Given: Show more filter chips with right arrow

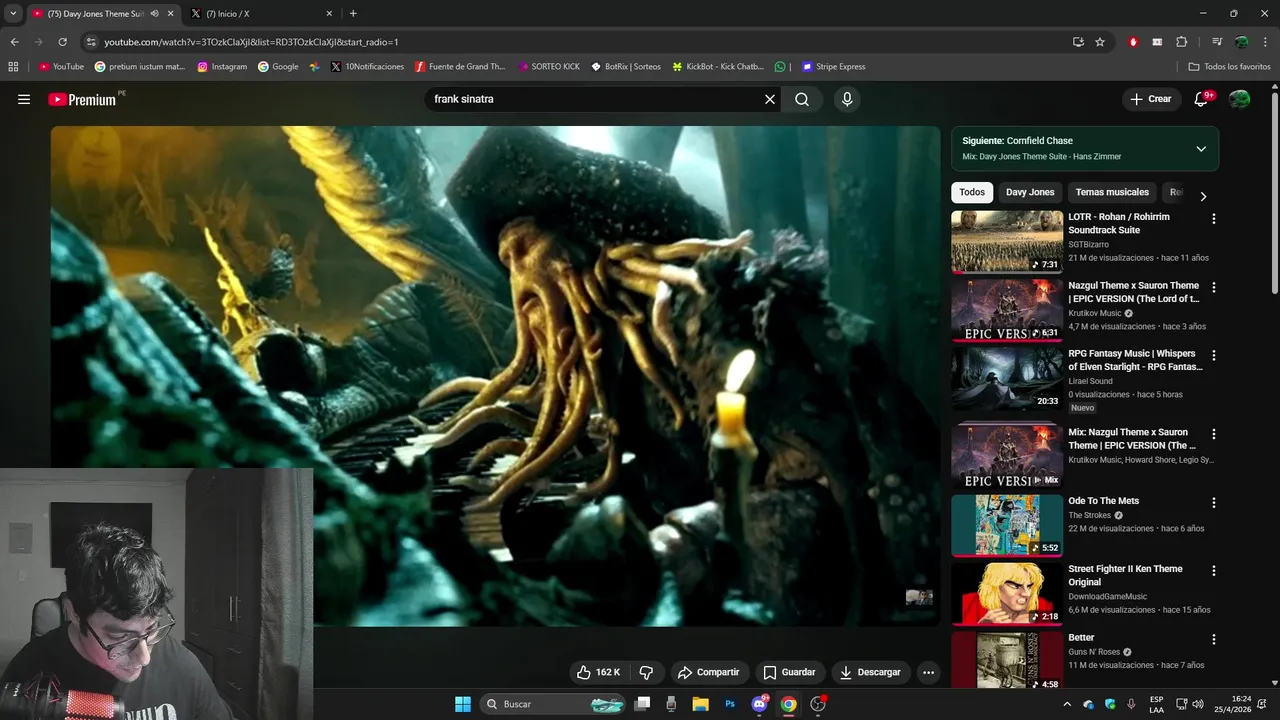Looking at the screenshot, I should pyautogui.click(x=1203, y=197).
